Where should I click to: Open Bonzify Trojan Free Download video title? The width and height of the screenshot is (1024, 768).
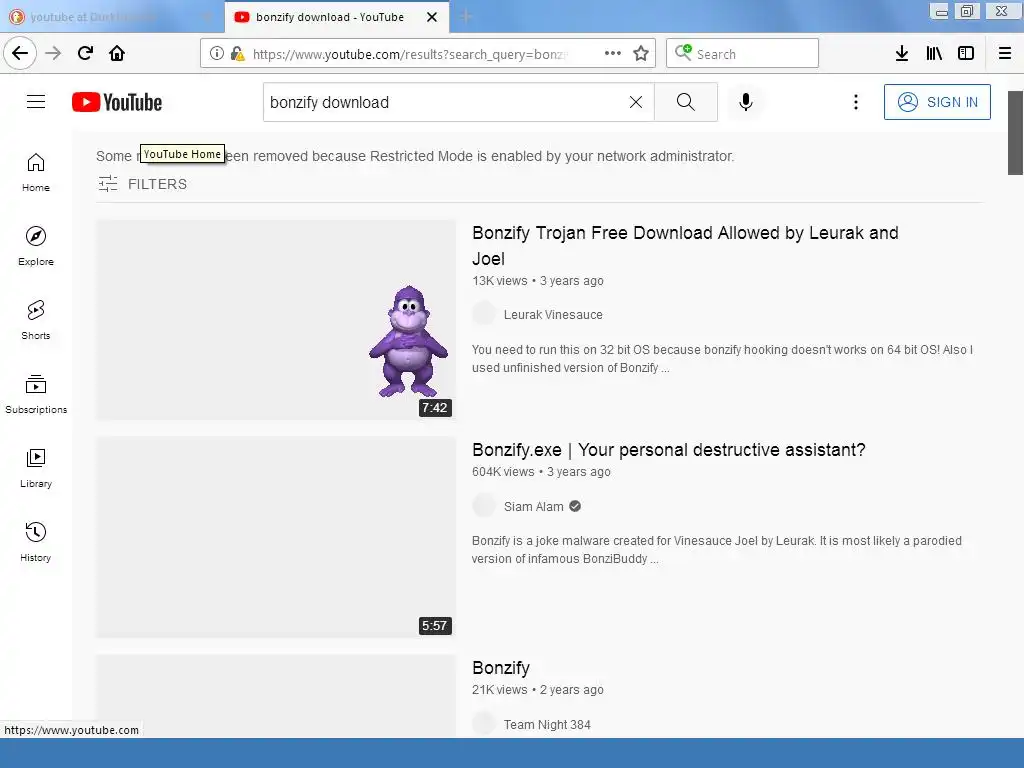(685, 246)
